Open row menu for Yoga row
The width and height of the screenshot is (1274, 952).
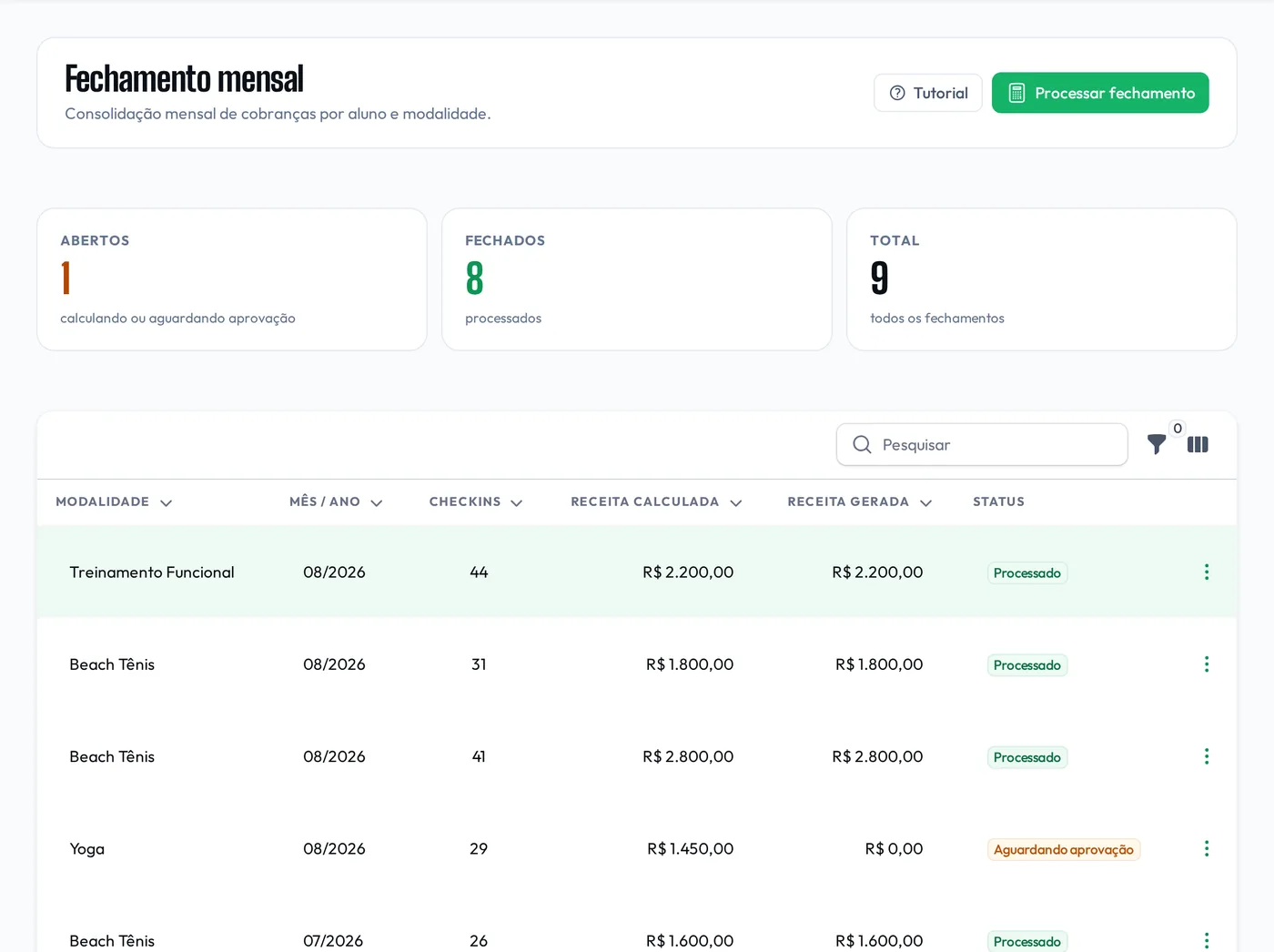click(x=1207, y=848)
